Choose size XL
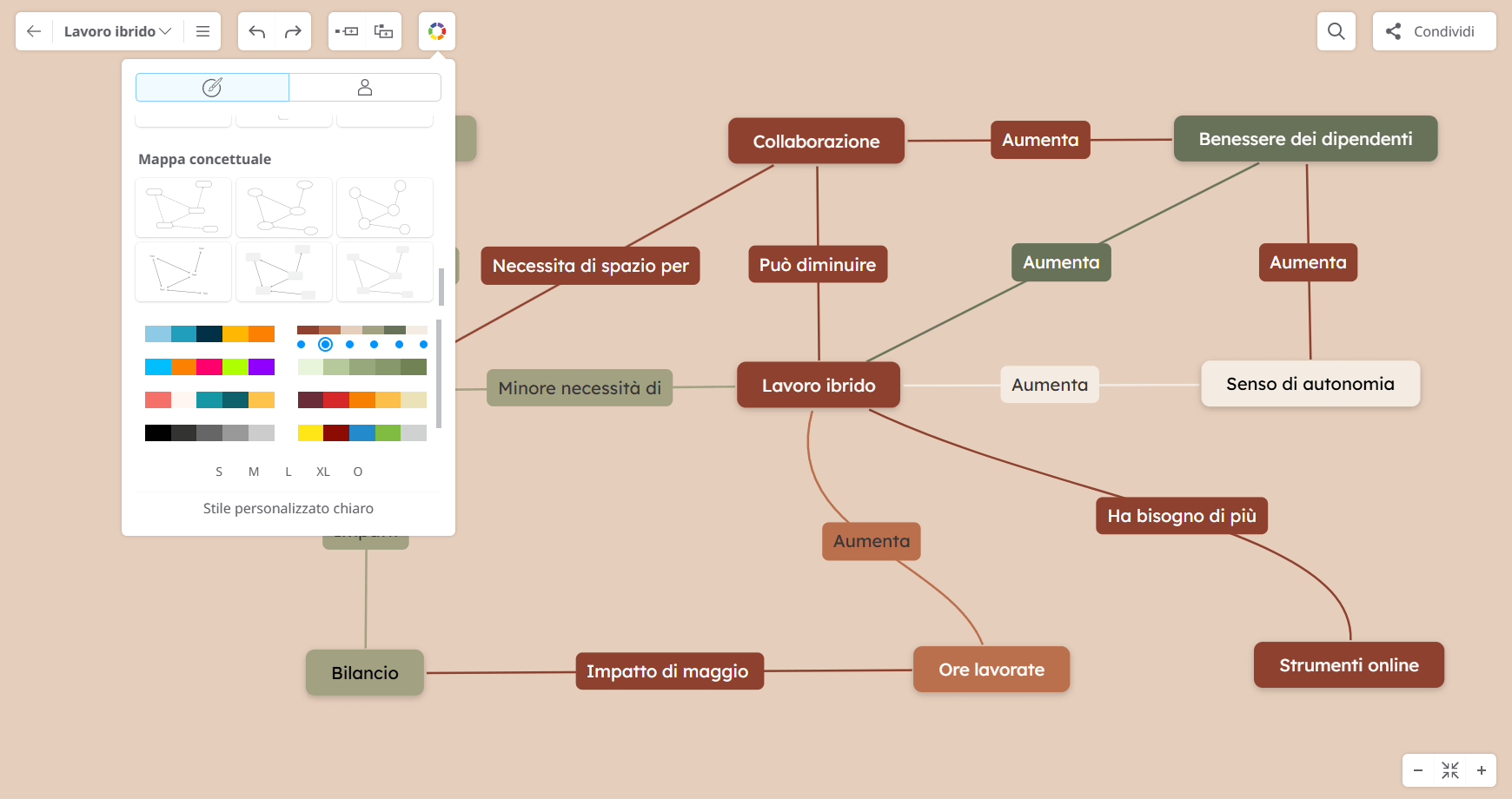The image size is (1512, 799). pos(323,472)
